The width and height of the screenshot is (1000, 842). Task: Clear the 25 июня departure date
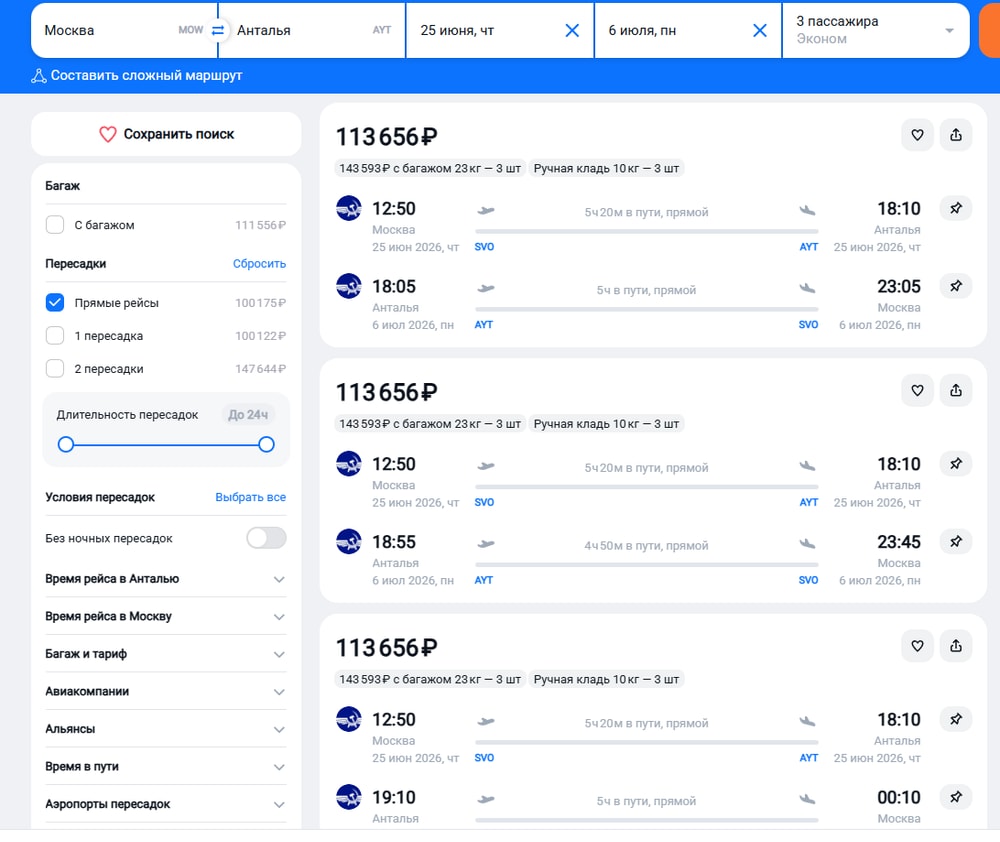click(x=572, y=30)
